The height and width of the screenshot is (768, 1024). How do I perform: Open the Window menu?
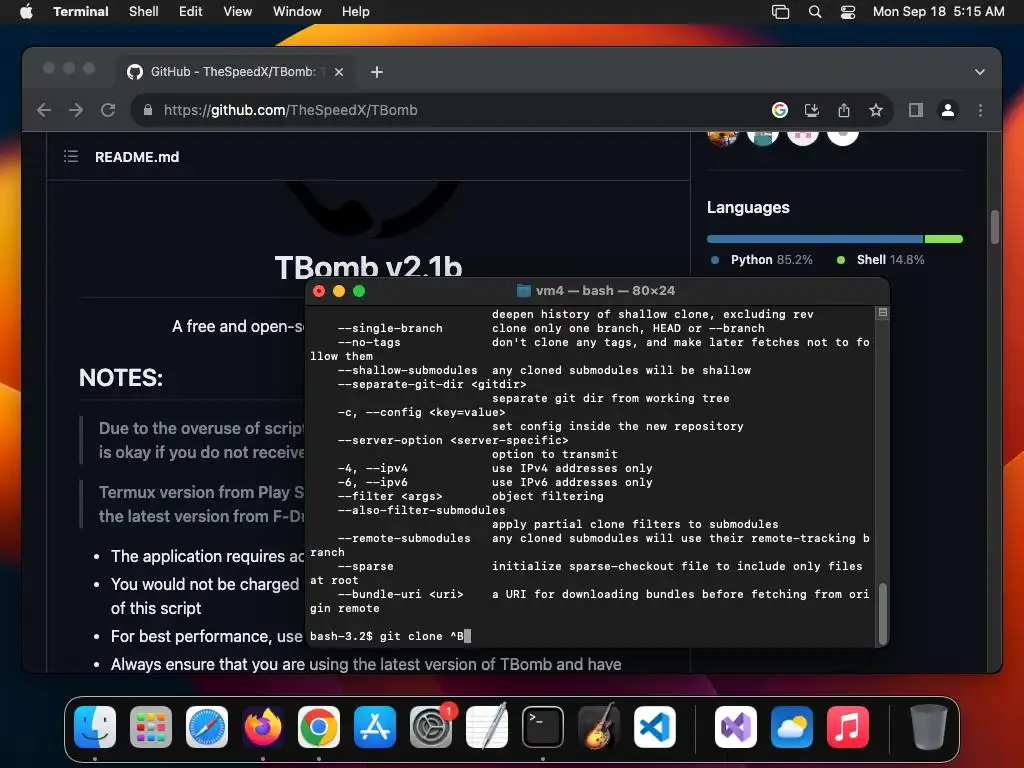tap(296, 11)
